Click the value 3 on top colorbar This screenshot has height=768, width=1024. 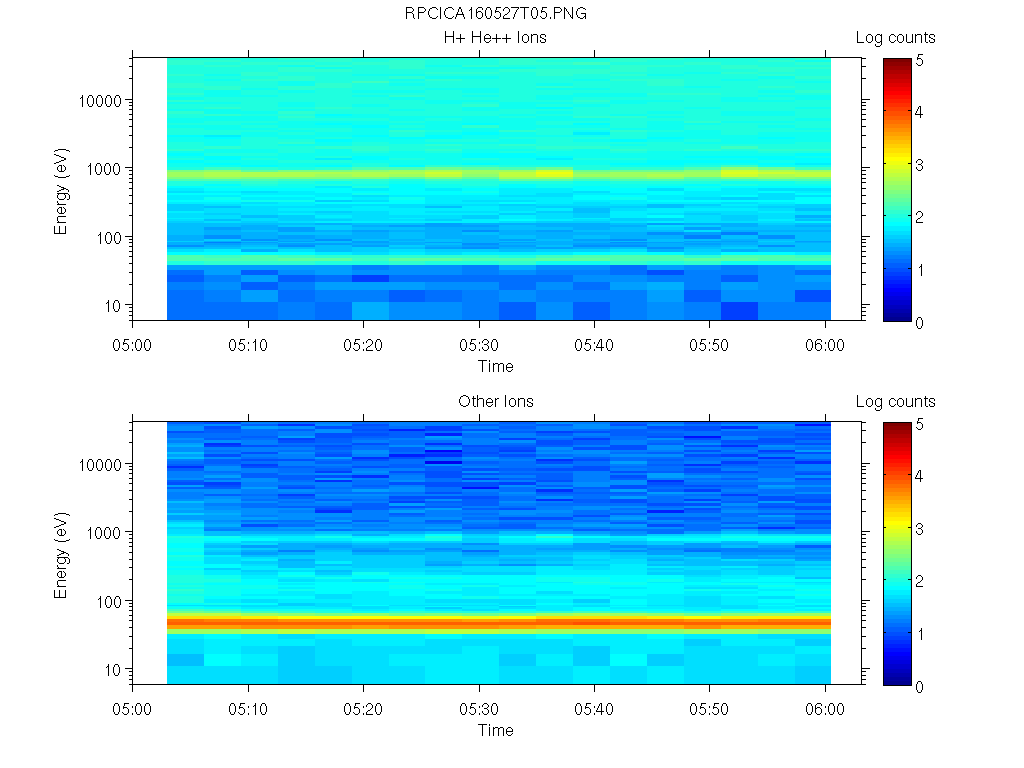pyautogui.click(x=920, y=165)
